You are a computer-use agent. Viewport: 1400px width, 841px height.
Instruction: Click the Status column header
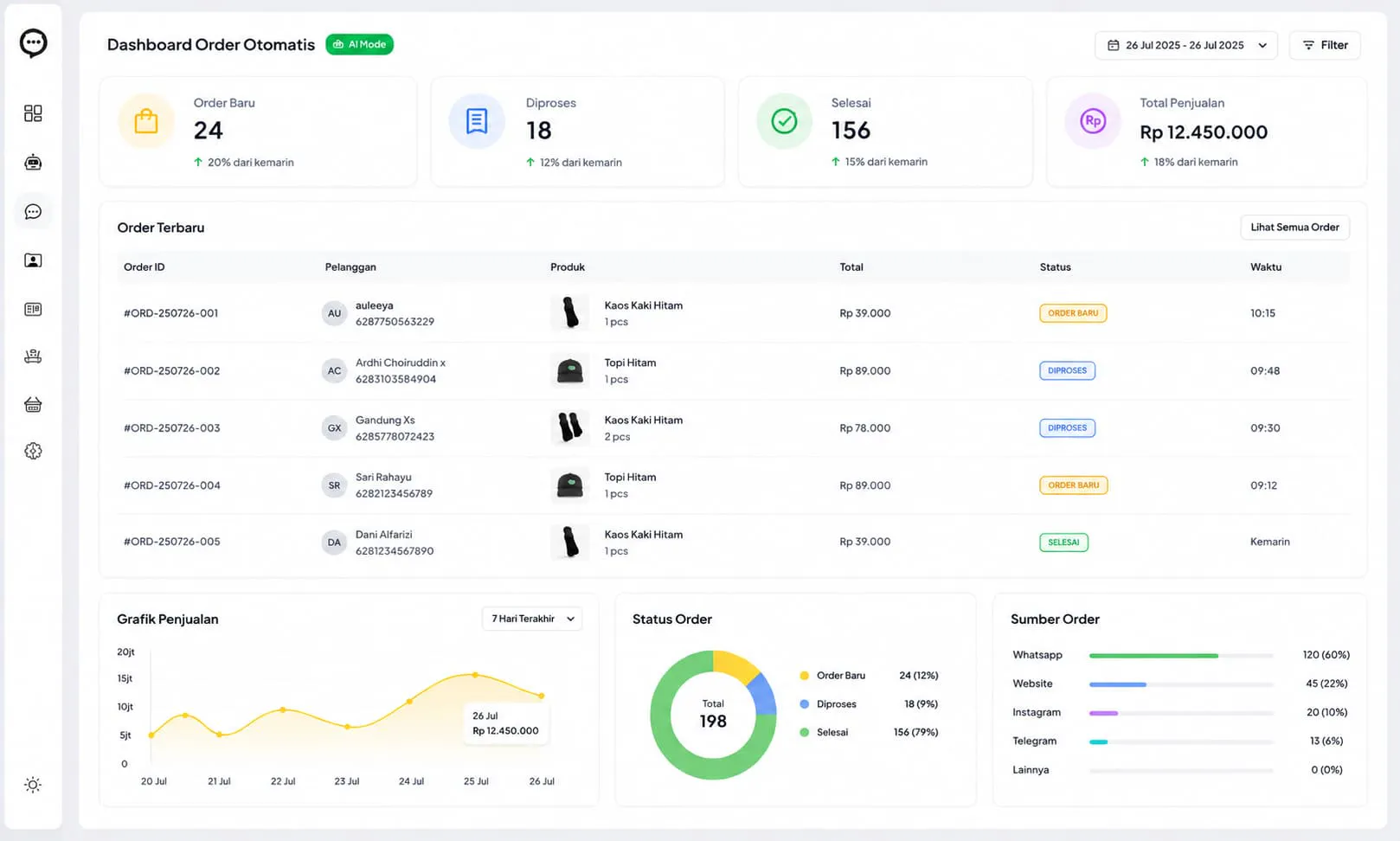click(1056, 267)
